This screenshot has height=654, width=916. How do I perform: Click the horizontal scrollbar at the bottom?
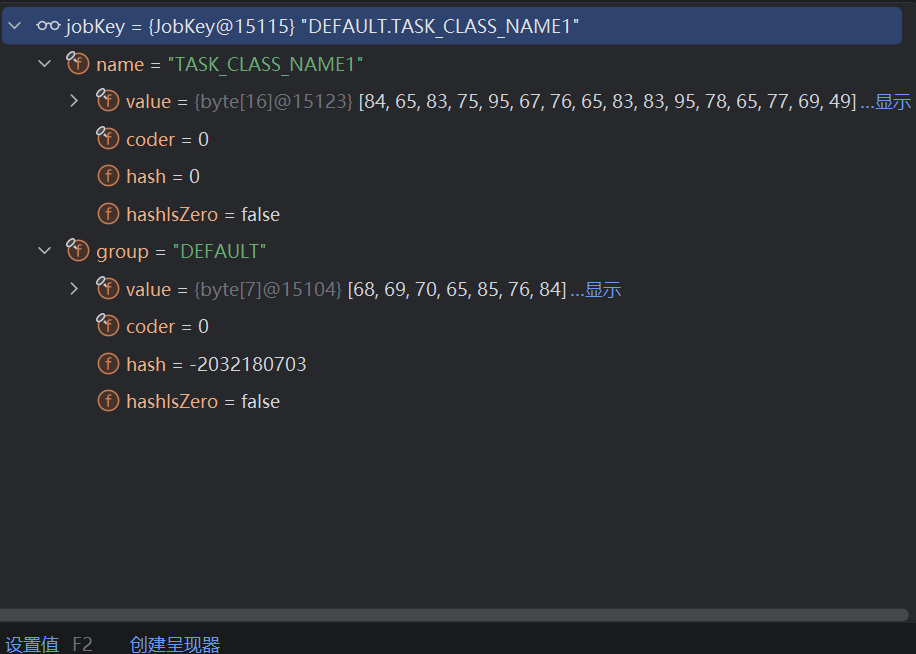(453, 615)
